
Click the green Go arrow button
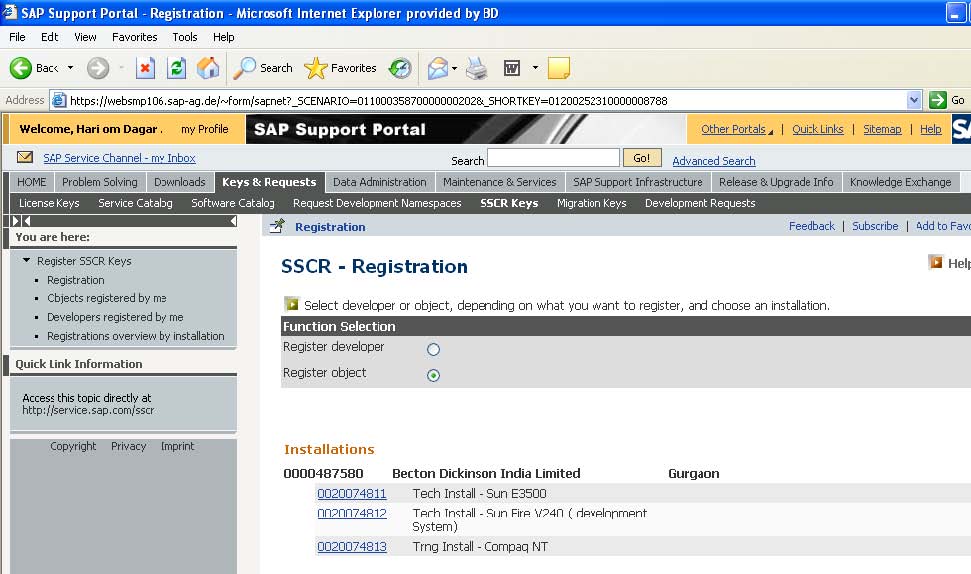point(938,100)
